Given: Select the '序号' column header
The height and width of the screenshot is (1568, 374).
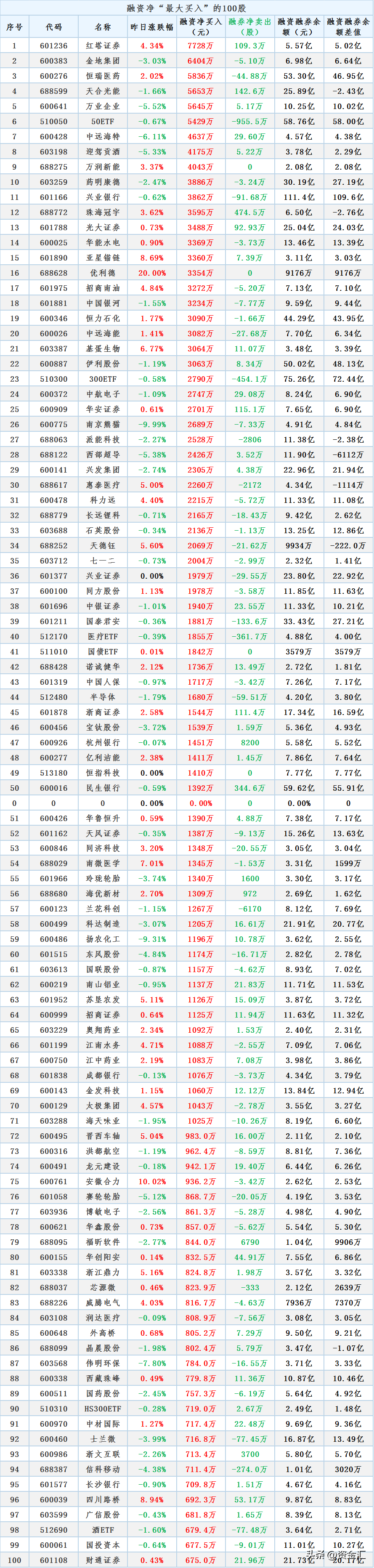Looking at the screenshot, I should pyautogui.click(x=15, y=27).
